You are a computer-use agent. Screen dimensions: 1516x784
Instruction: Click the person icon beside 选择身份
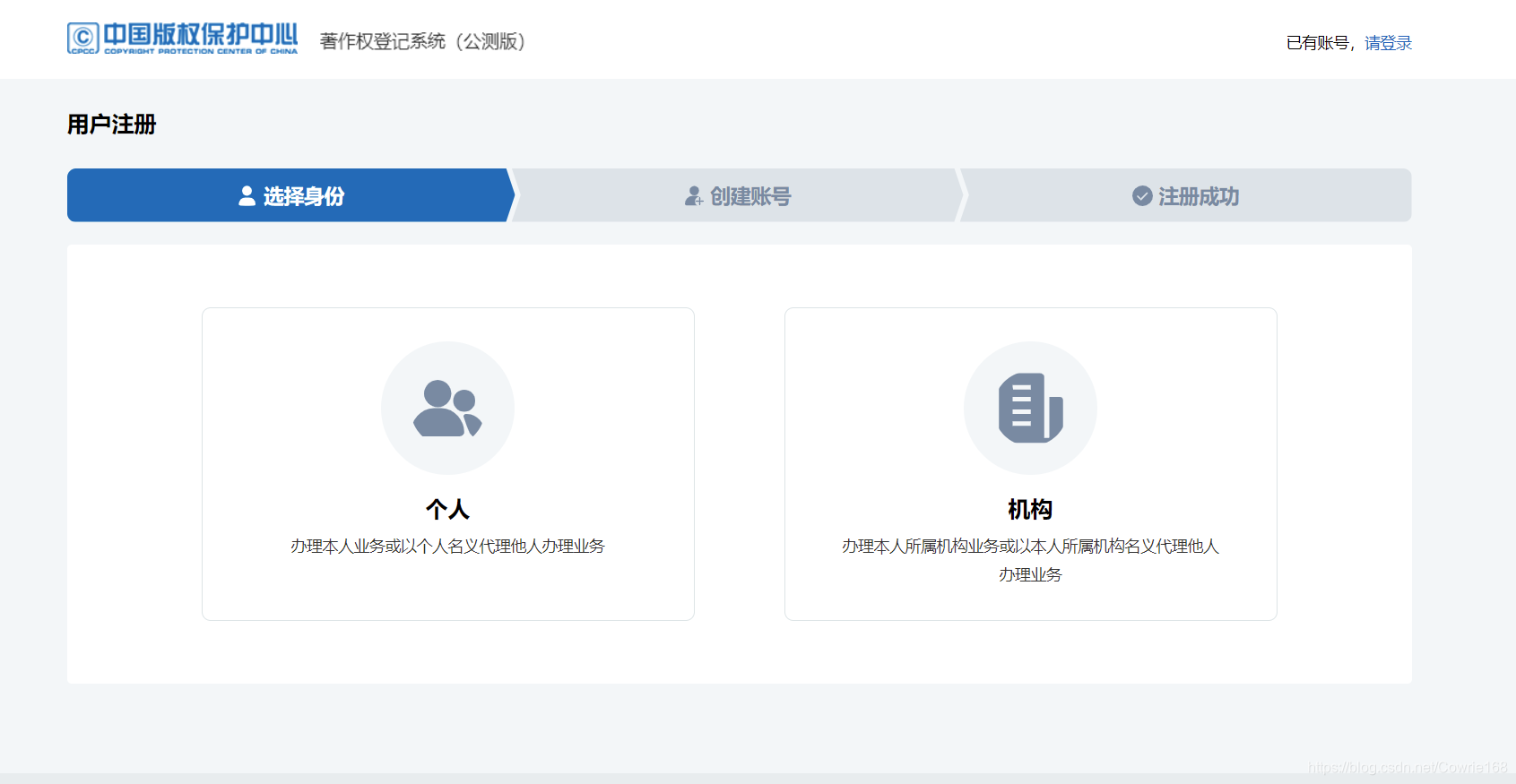[x=247, y=196]
